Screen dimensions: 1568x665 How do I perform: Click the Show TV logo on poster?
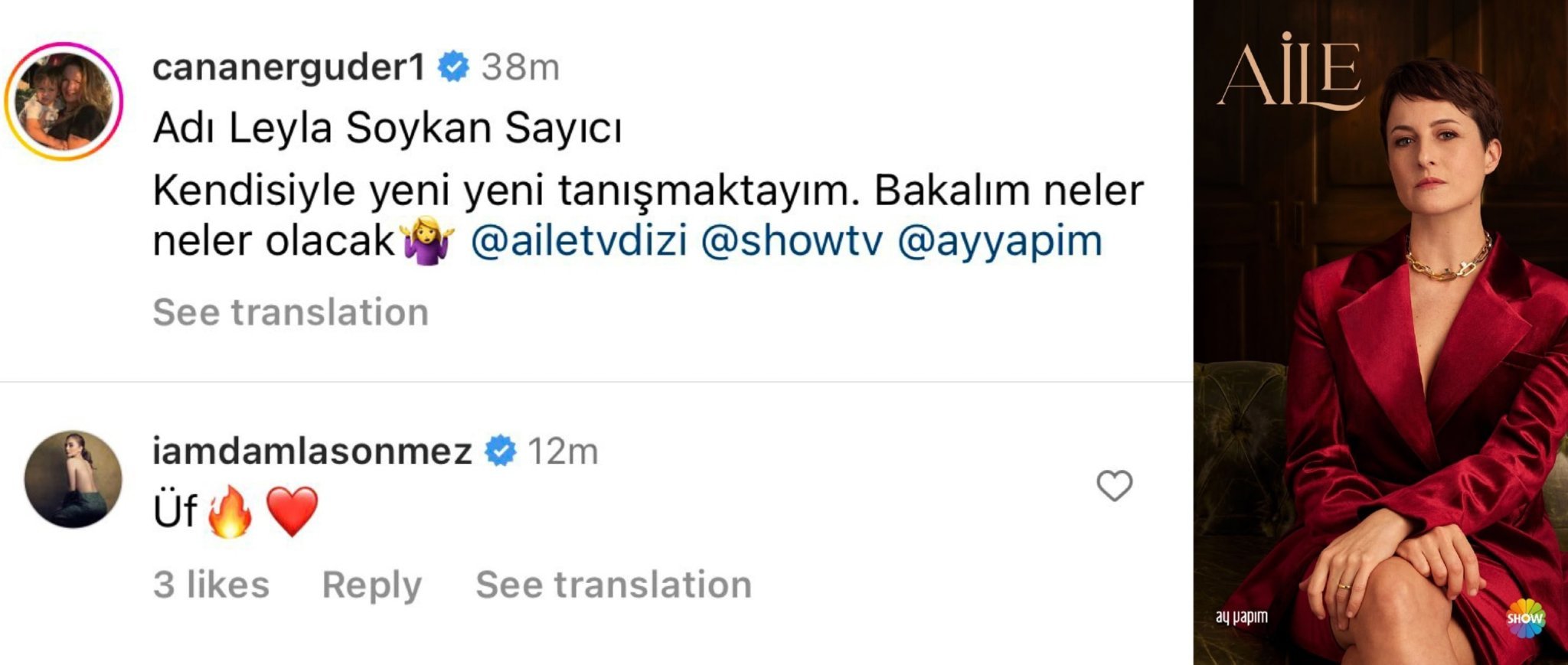1525,618
